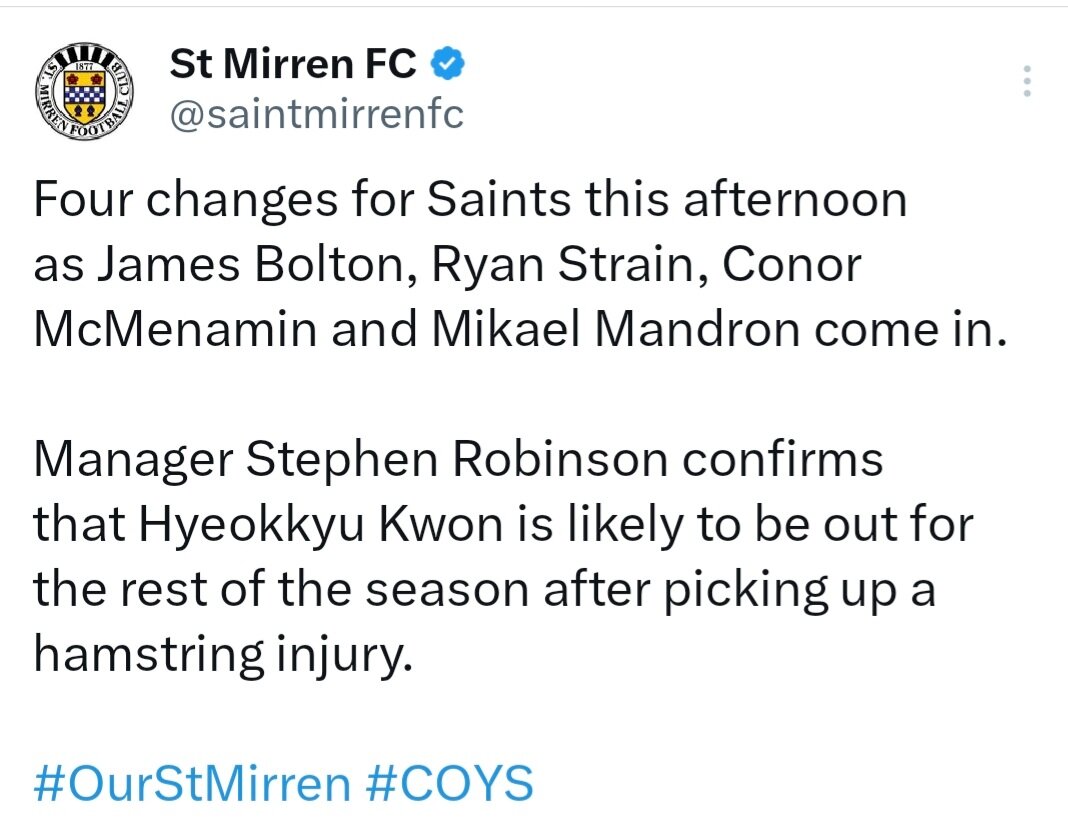Click the word "Saints" in the first line
Viewport: 1068px width, 823px height.
click(x=499, y=200)
